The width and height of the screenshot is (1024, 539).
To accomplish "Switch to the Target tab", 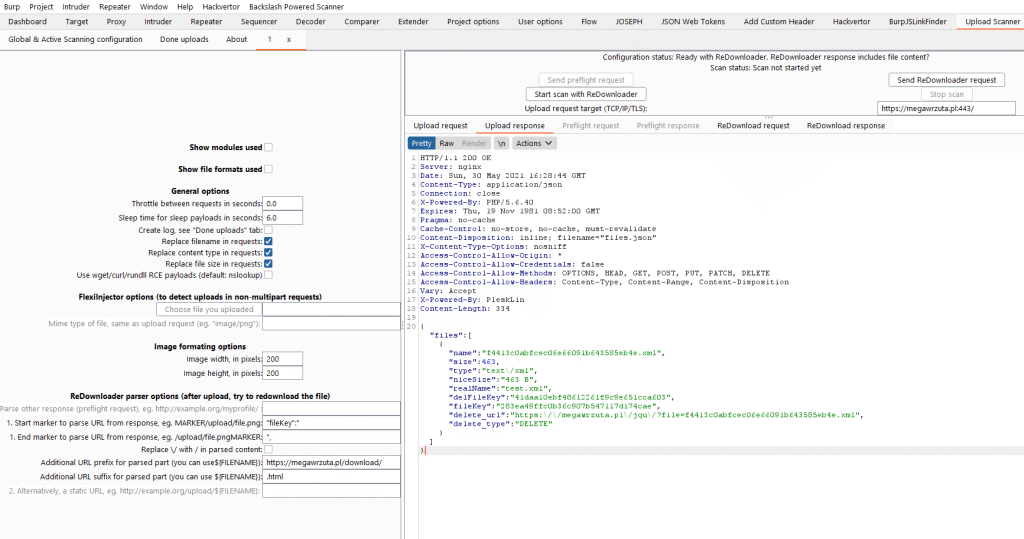I will [x=76, y=22].
